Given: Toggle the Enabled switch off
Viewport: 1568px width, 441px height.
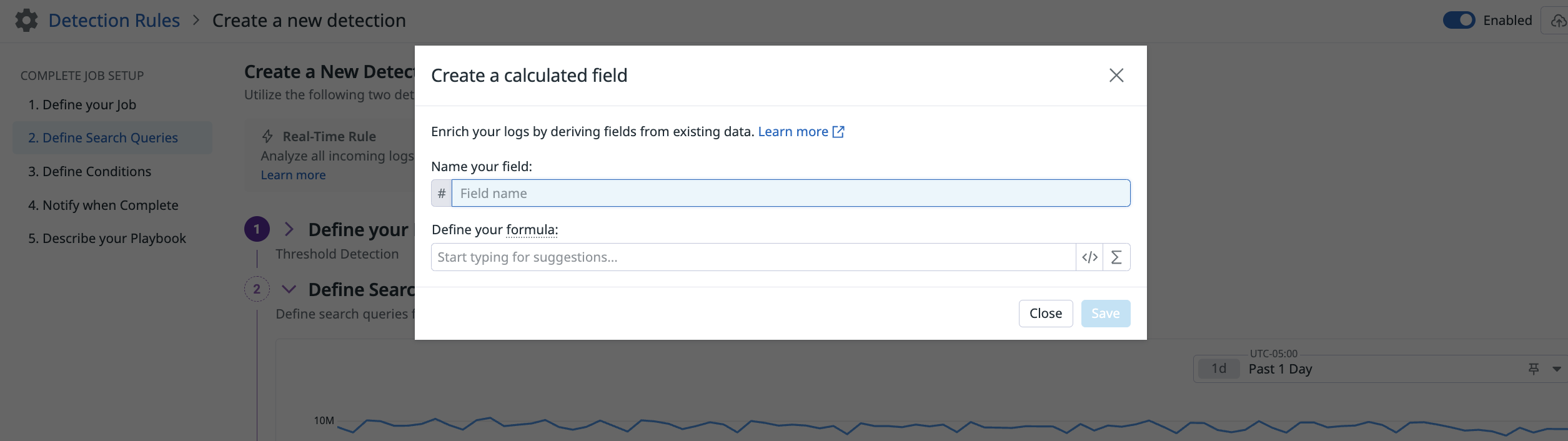Looking at the screenshot, I should (x=1459, y=21).
